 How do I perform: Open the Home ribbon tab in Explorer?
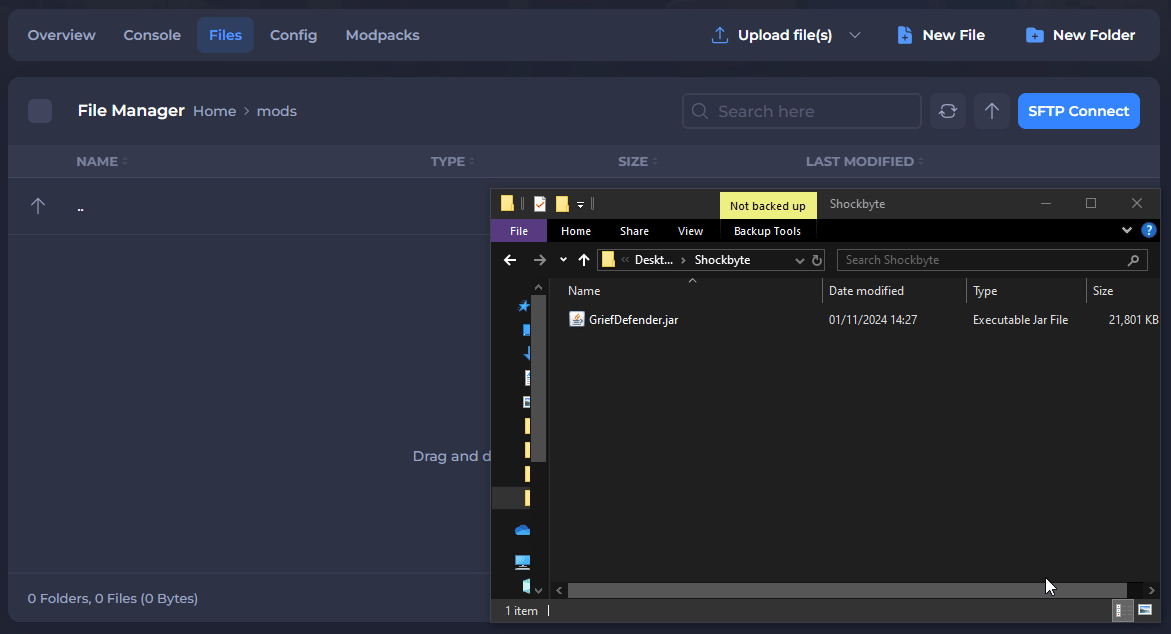click(x=576, y=231)
